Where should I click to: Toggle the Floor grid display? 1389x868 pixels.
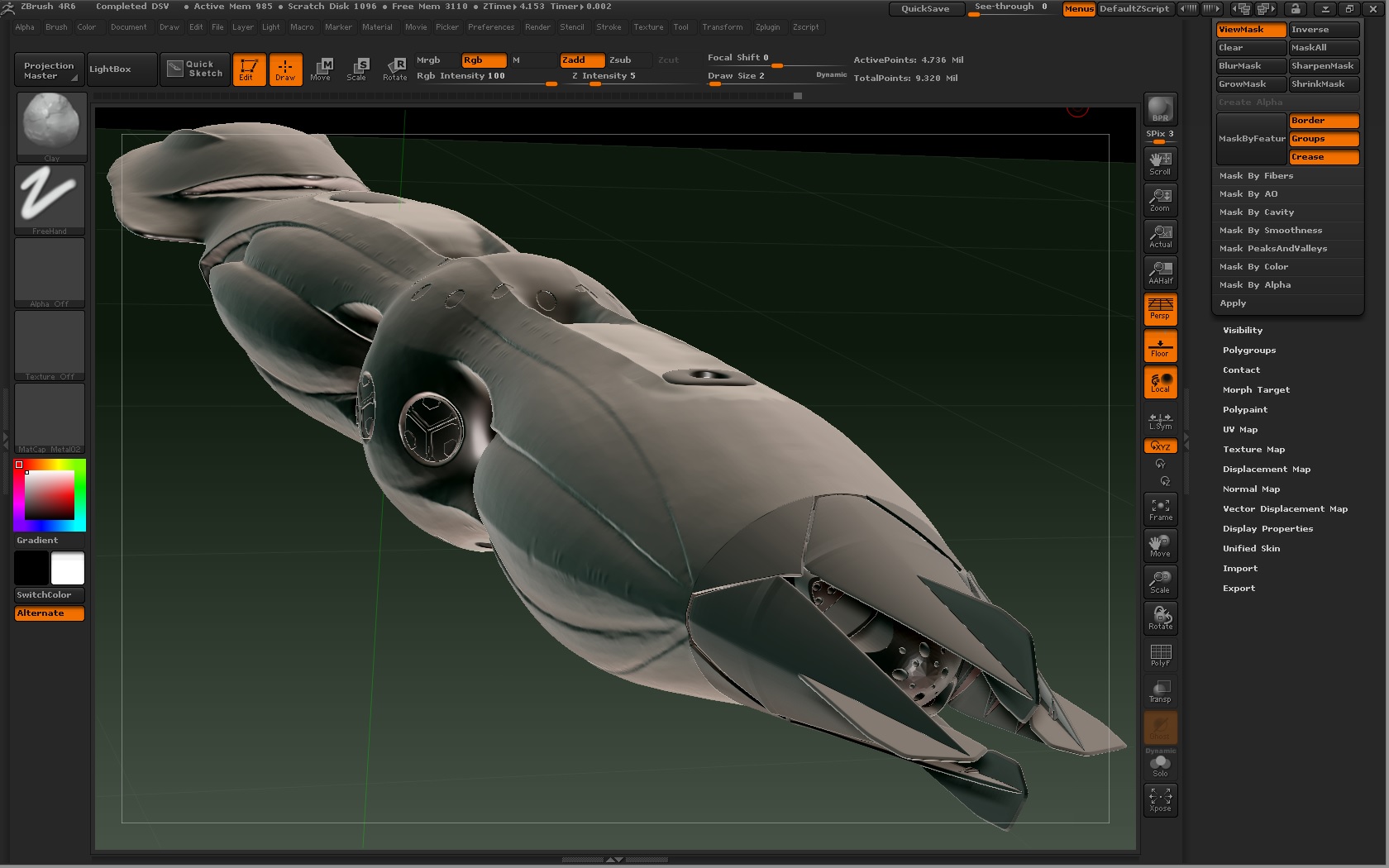tap(1159, 346)
